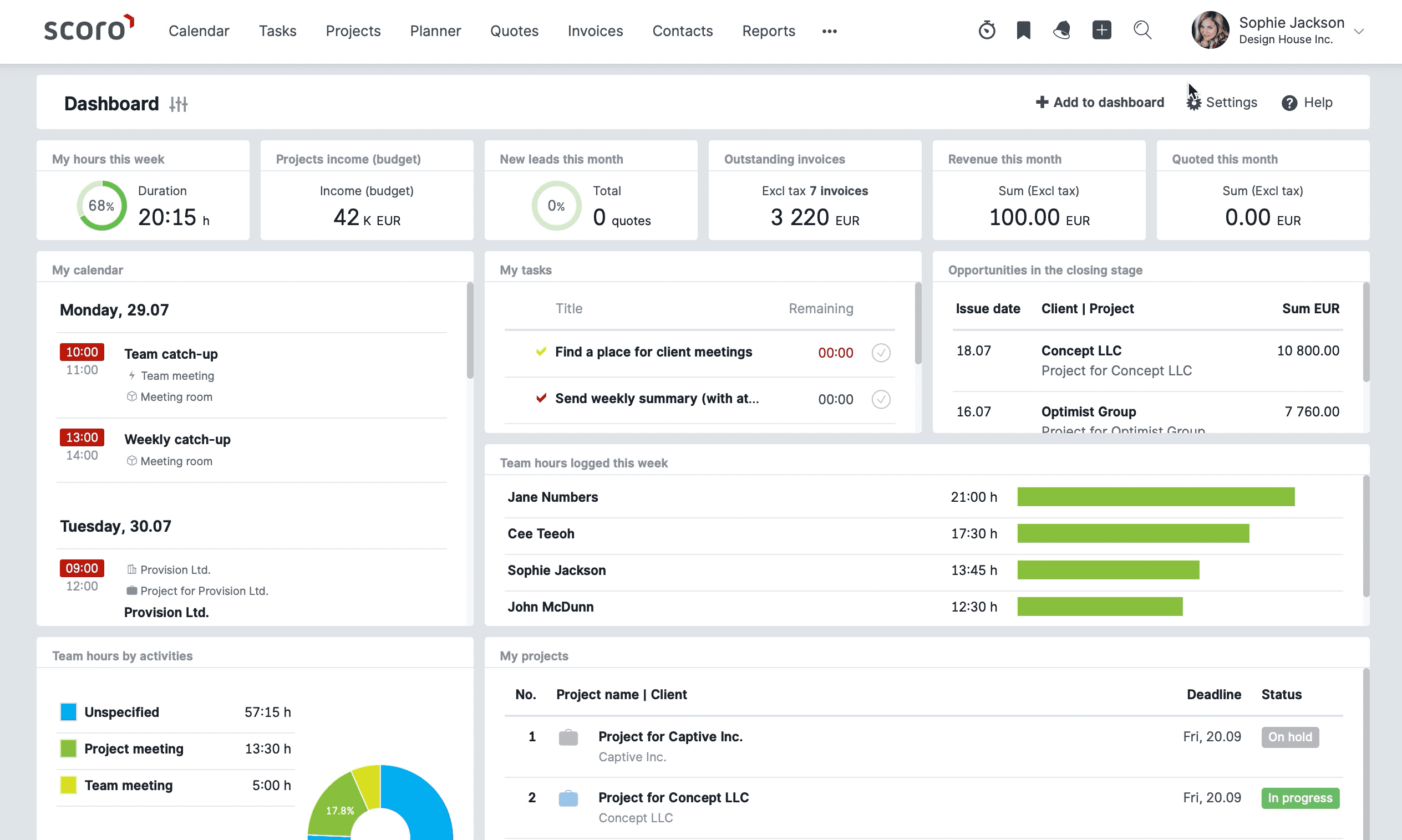Click lightning icon beside Team meeting

click(132, 375)
